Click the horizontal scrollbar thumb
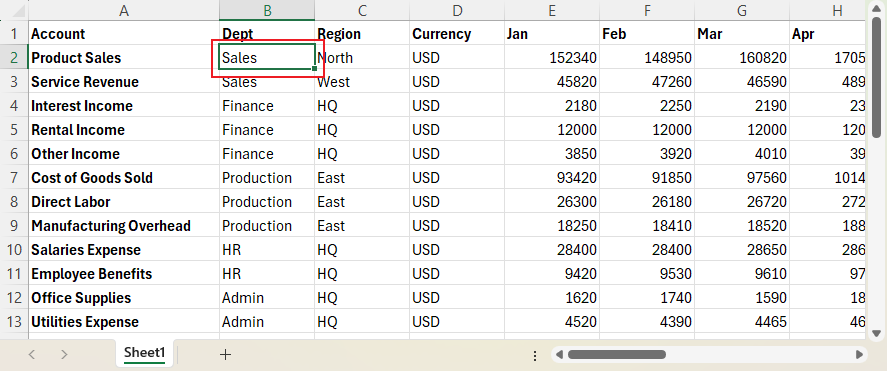The height and width of the screenshot is (371, 887). 617,355
